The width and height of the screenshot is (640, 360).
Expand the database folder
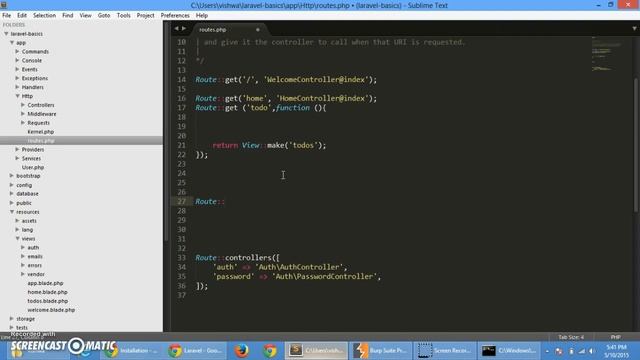(12, 194)
